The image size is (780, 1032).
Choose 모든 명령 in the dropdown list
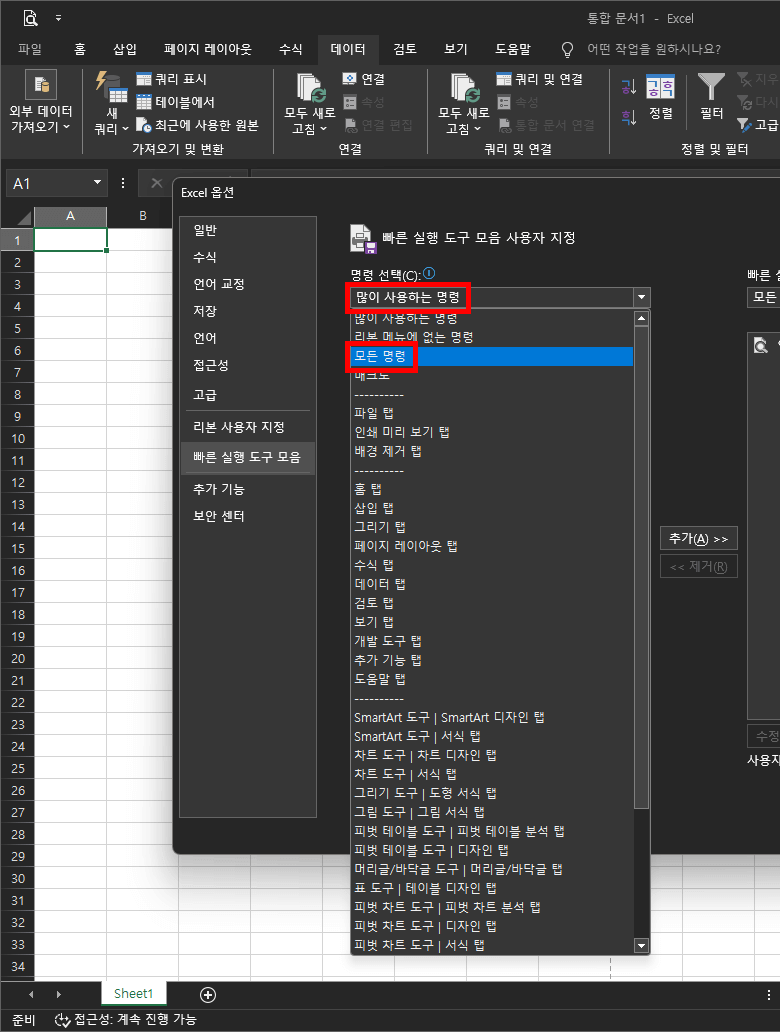492,356
